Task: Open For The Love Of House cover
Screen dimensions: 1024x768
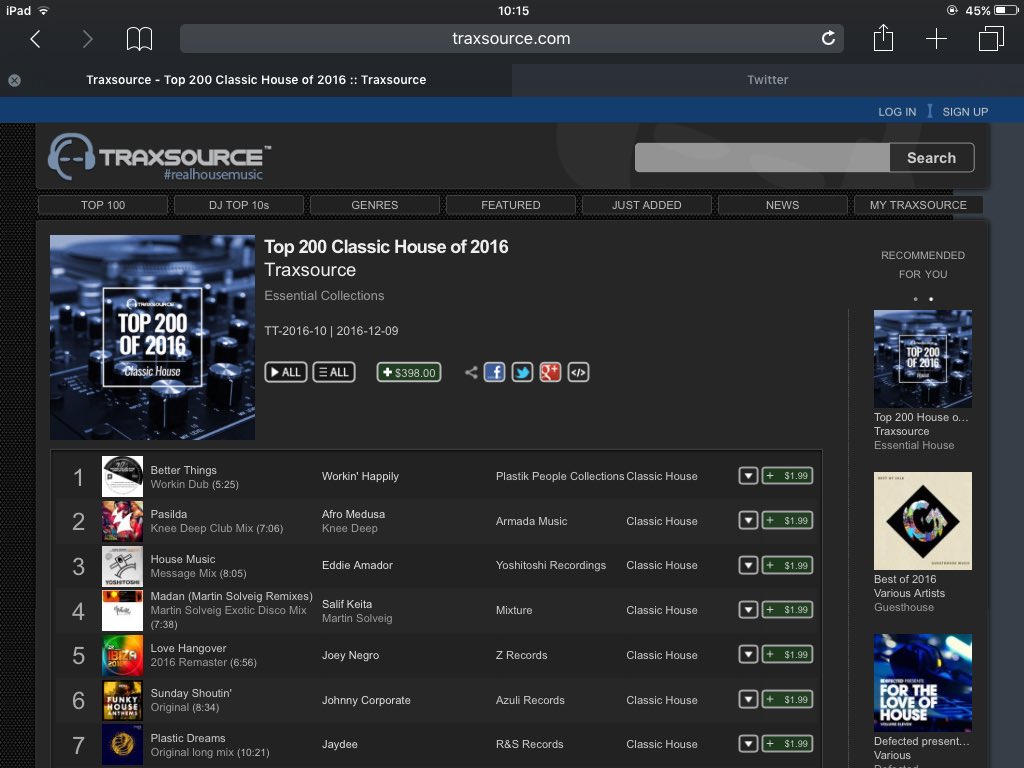Action: (x=923, y=682)
